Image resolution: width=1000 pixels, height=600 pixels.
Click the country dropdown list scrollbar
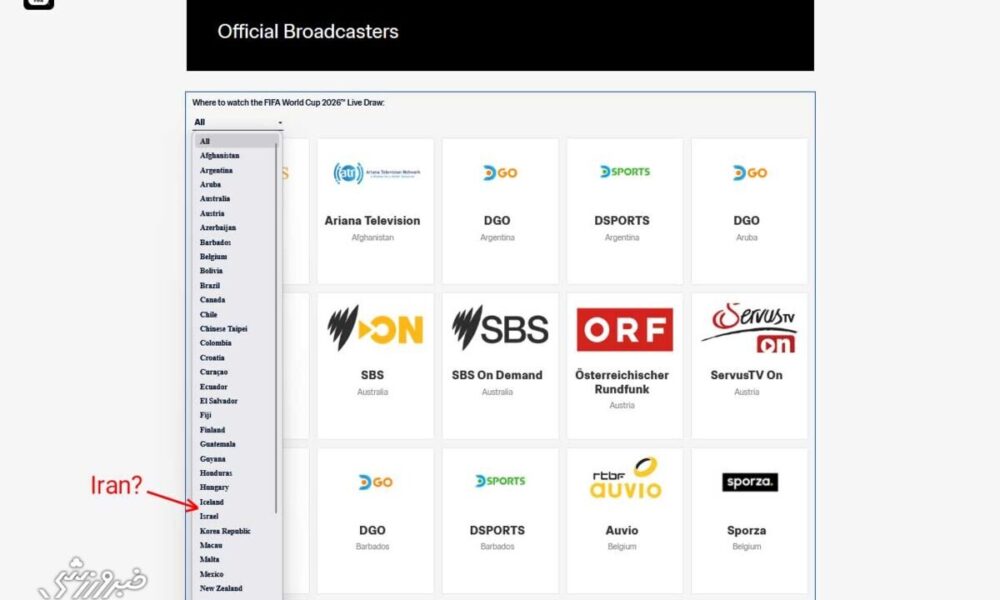[277, 330]
